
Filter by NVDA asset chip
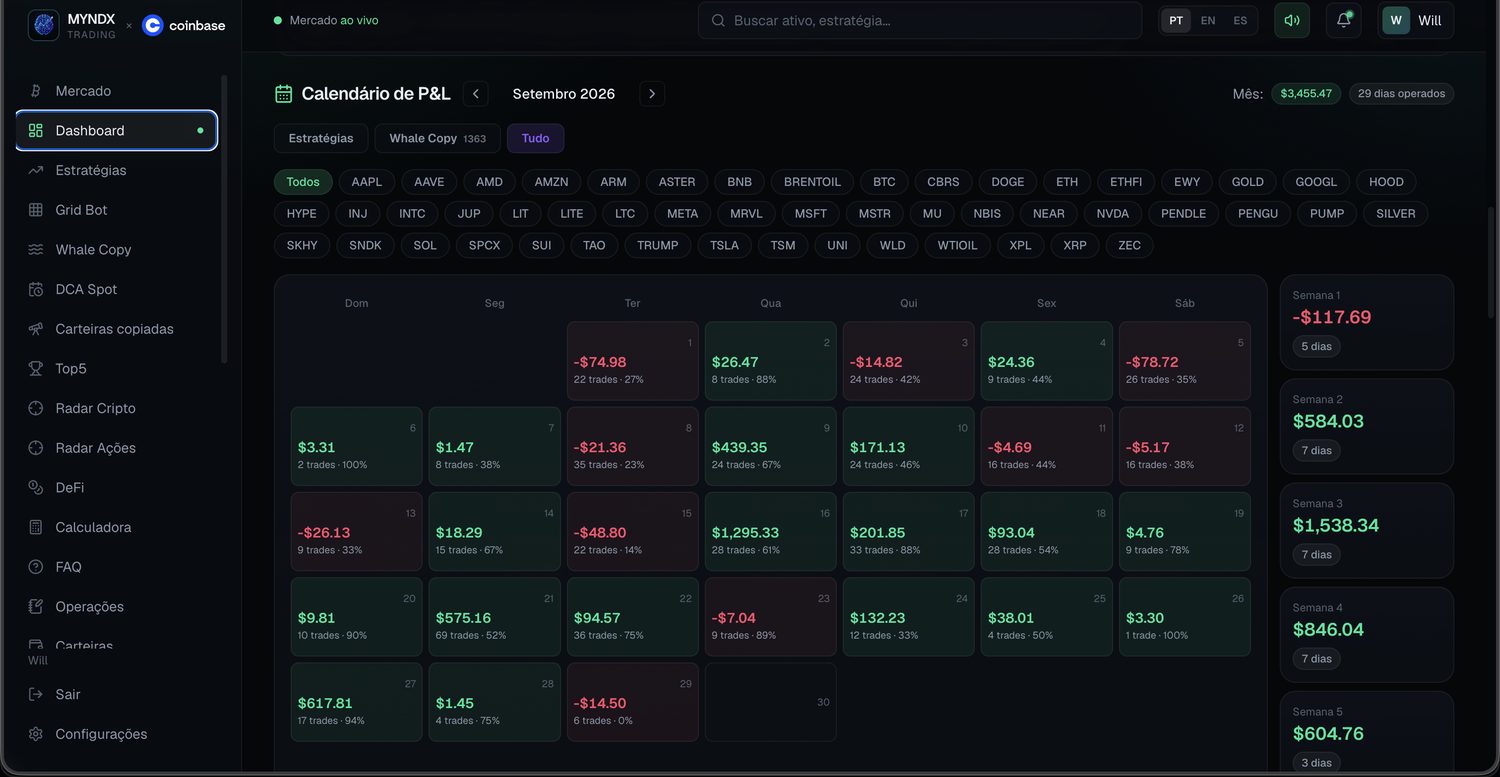(1113, 213)
